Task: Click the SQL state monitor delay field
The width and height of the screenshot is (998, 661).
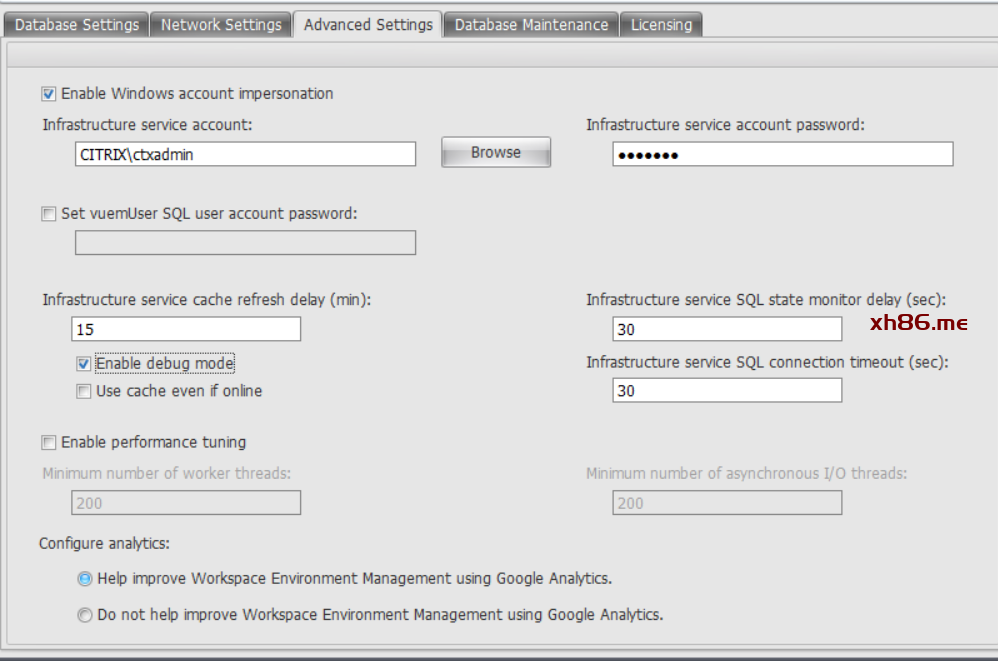Action: pyautogui.click(x=727, y=329)
